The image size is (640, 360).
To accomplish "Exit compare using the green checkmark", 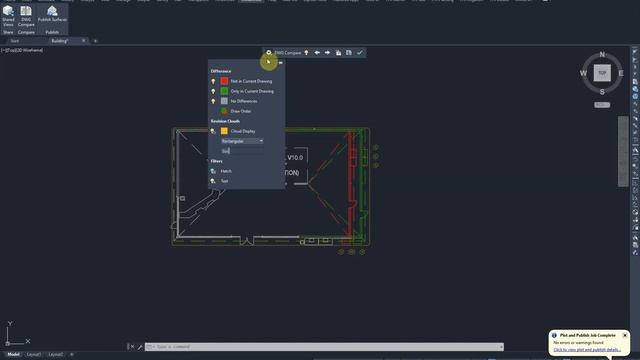I will click(x=360, y=53).
